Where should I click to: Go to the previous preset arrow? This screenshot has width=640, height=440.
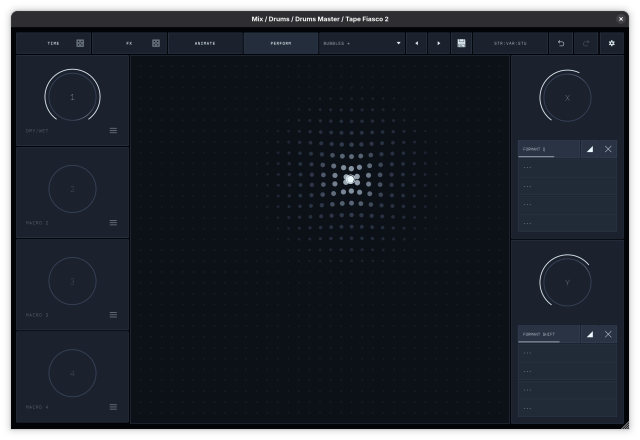coord(416,43)
